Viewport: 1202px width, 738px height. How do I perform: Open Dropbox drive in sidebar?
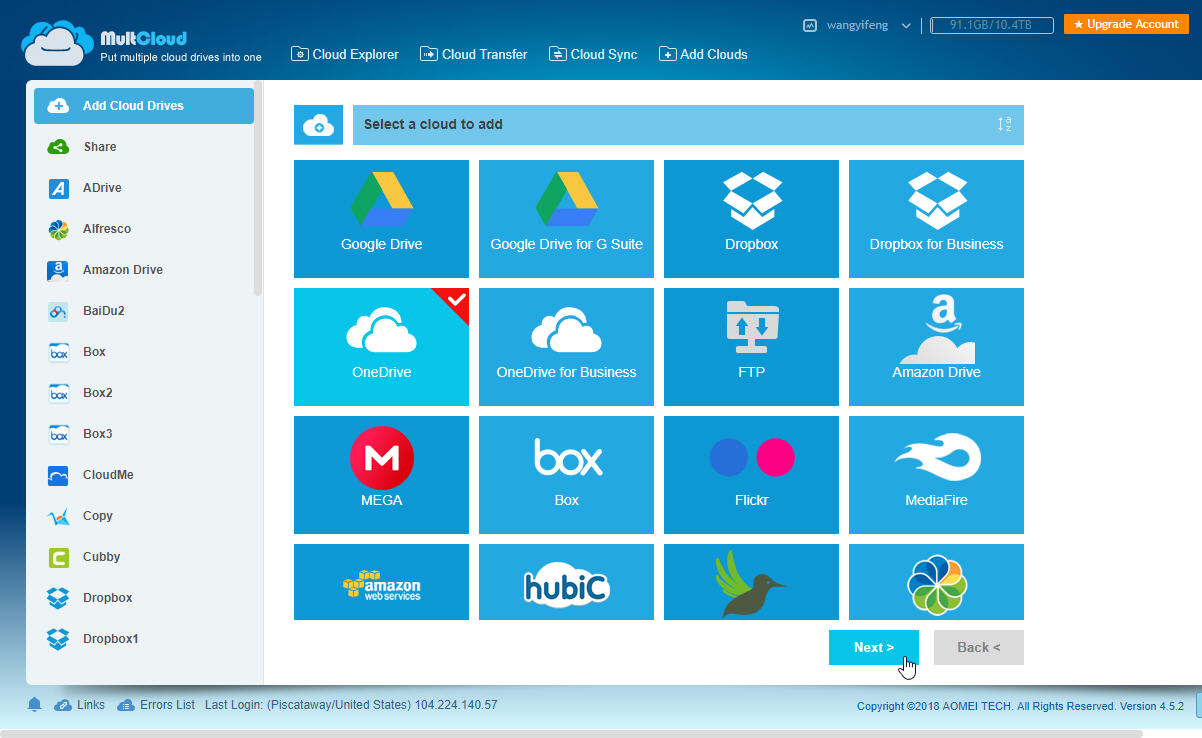coord(144,598)
